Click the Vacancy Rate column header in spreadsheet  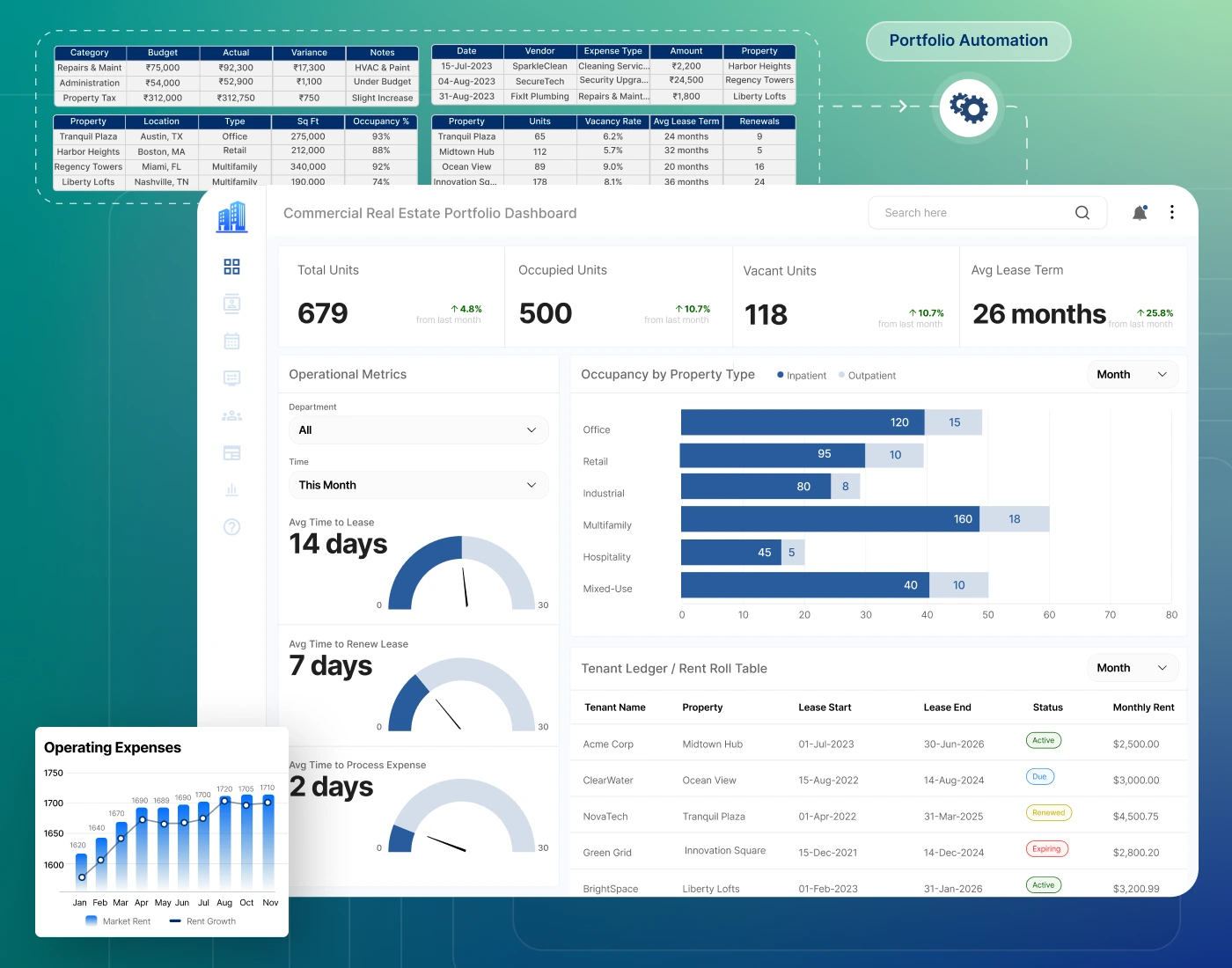click(613, 121)
